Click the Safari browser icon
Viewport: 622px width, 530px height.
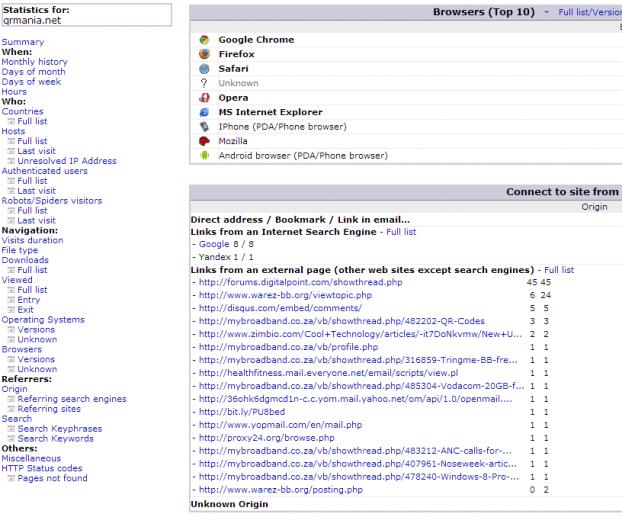tap(204, 69)
